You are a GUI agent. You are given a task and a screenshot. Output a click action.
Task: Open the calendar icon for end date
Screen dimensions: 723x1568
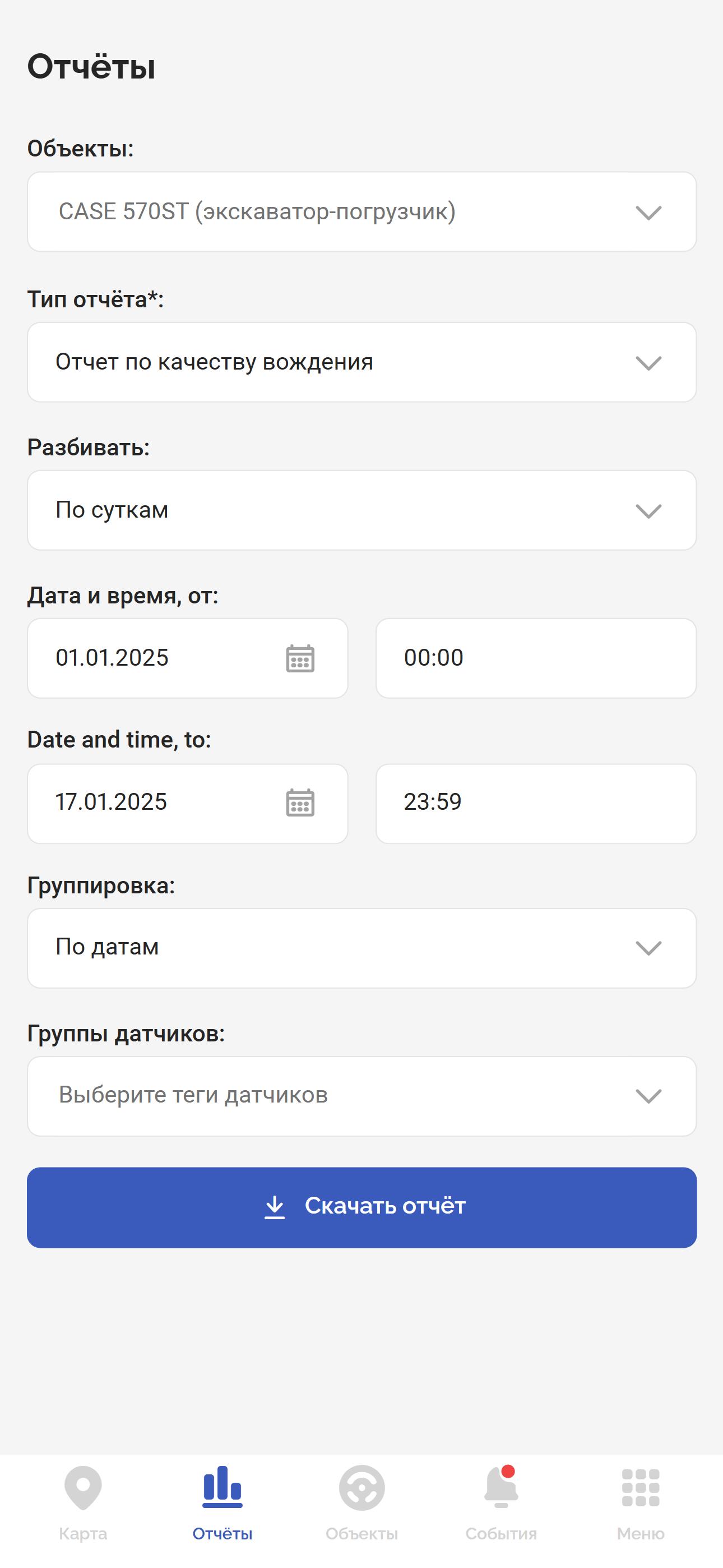[300, 803]
